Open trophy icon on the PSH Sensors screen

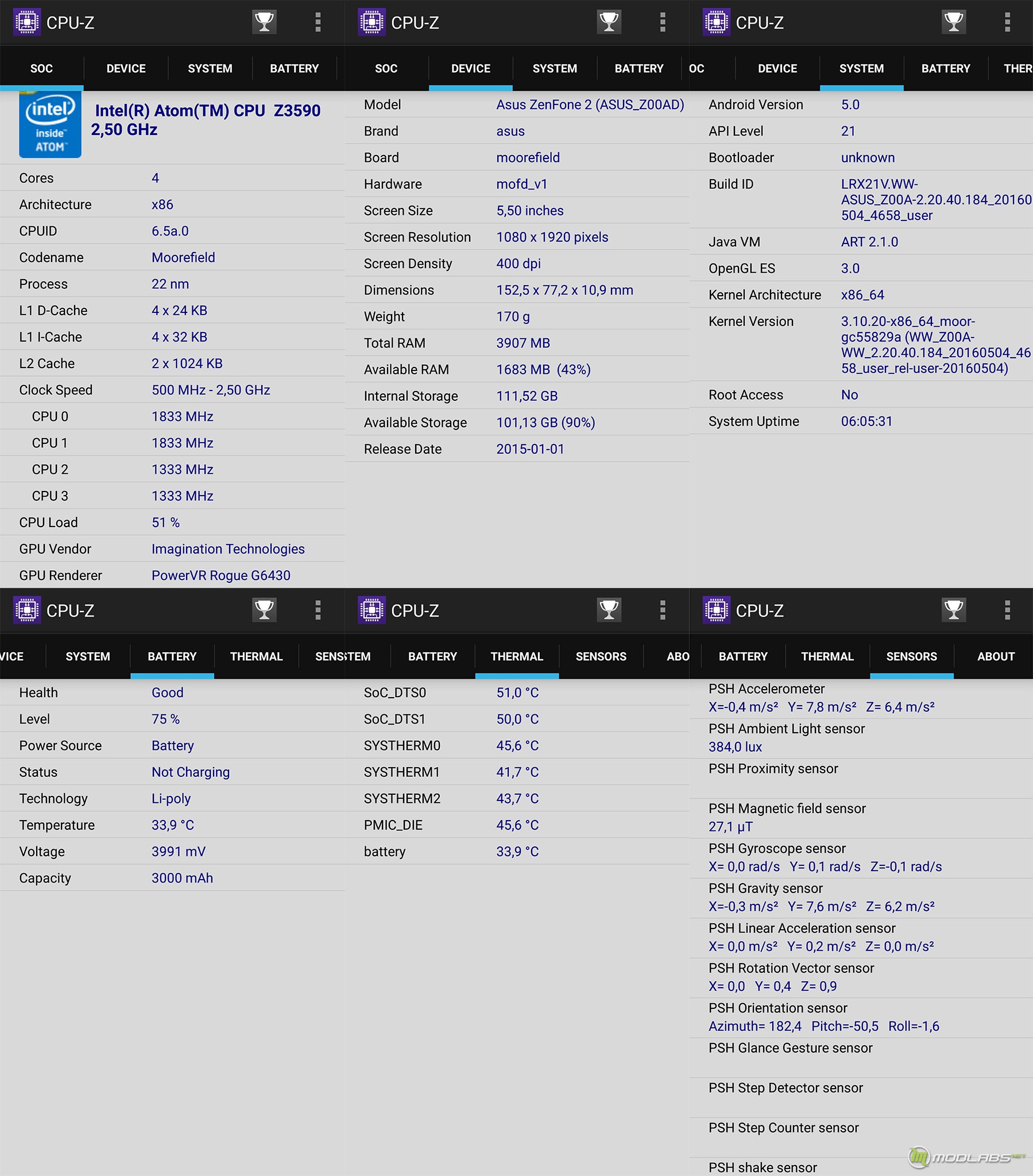point(954,610)
